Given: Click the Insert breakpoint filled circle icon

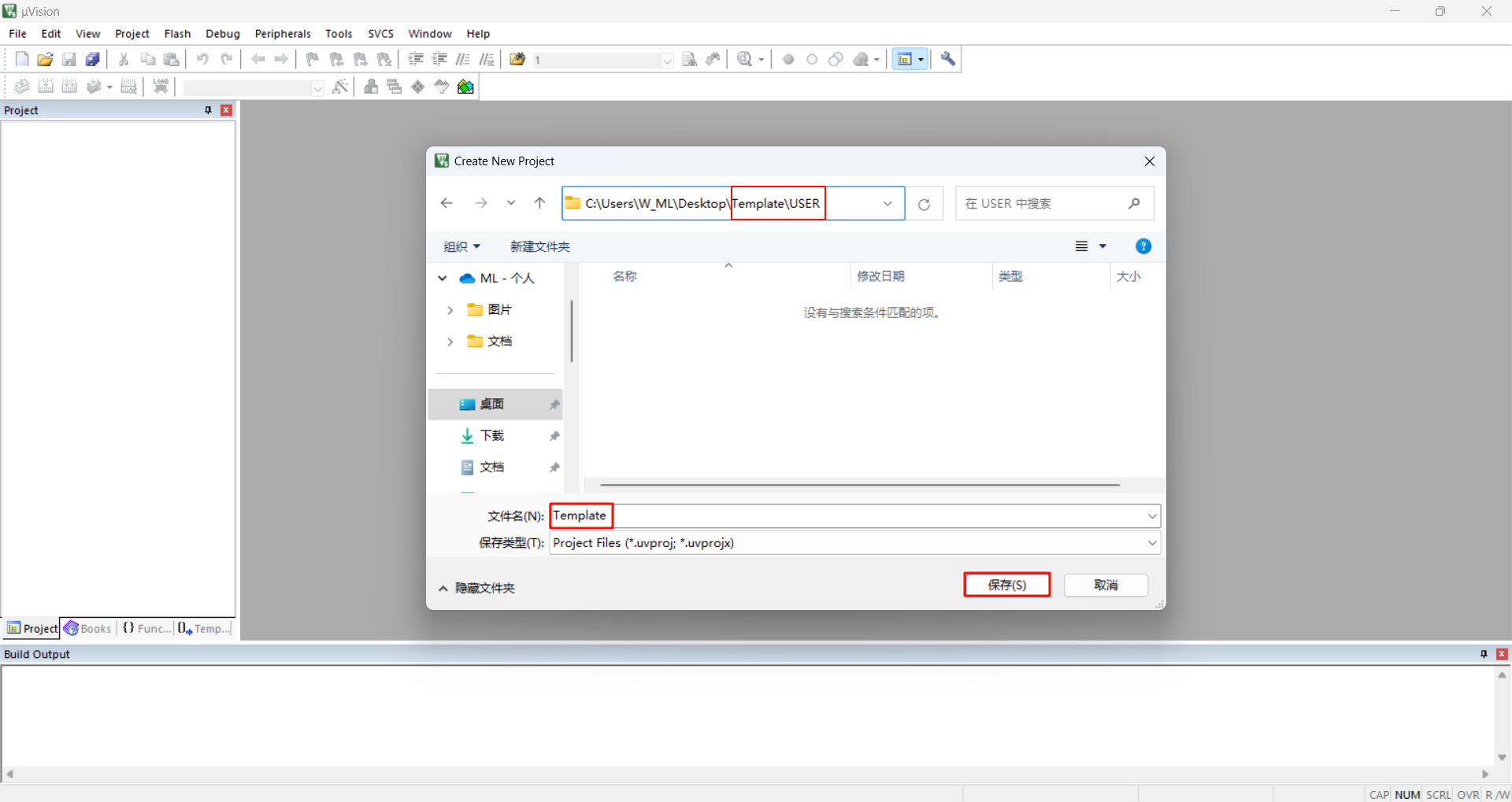Looking at the screenshot, I should coord(788,59).
